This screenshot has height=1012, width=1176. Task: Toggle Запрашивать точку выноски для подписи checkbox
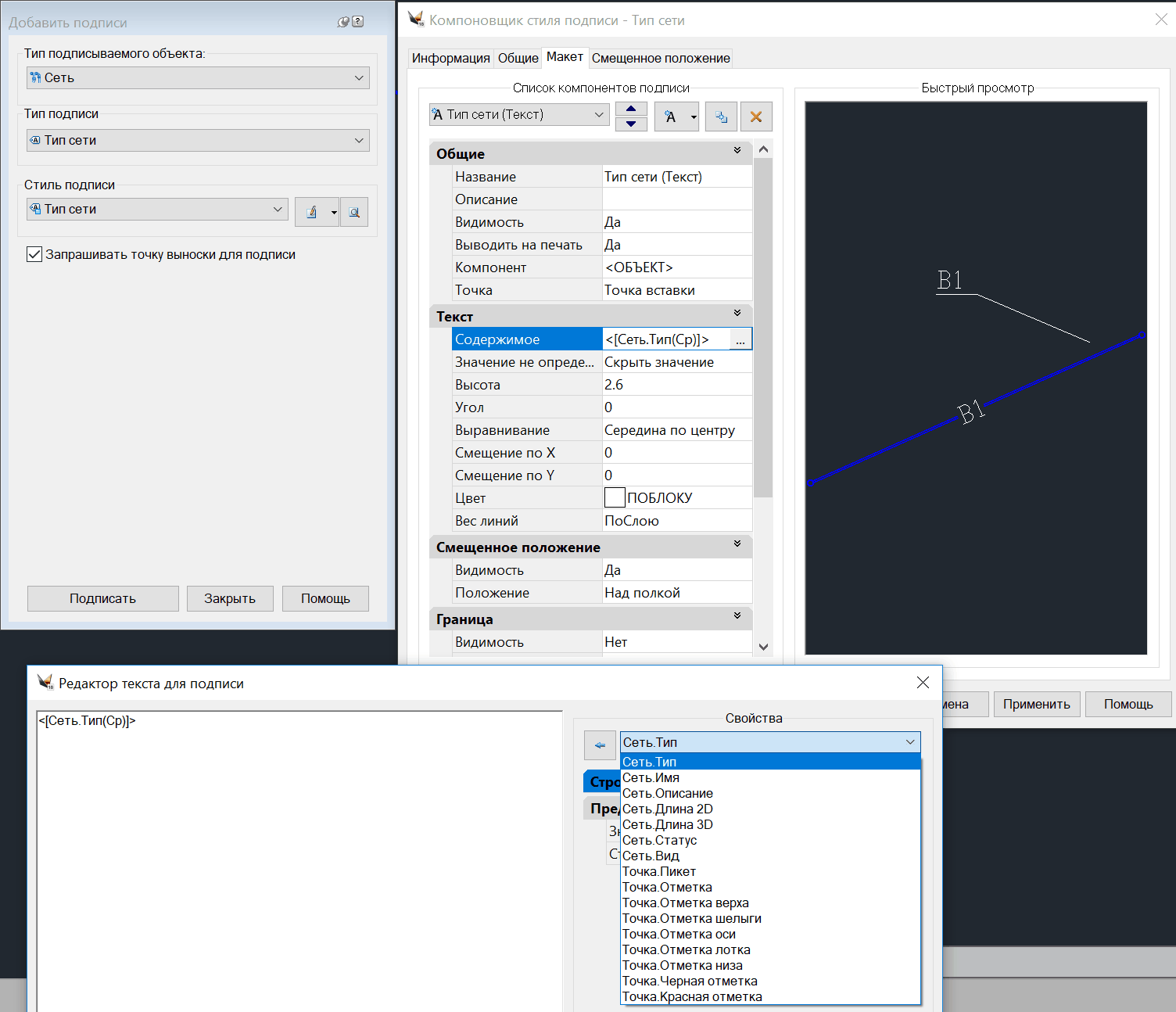pos(34,254)
